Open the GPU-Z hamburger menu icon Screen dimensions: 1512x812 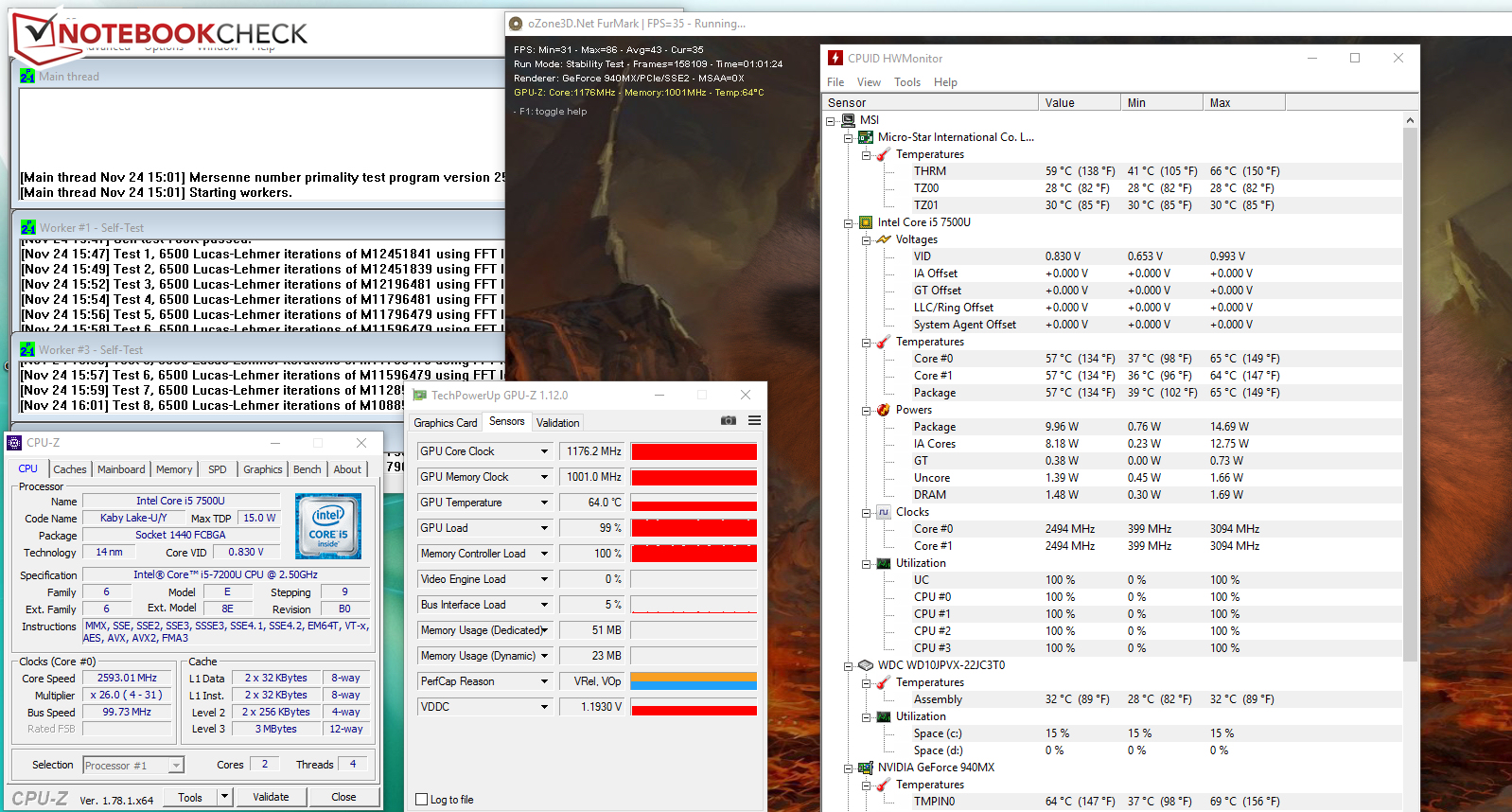754,420
